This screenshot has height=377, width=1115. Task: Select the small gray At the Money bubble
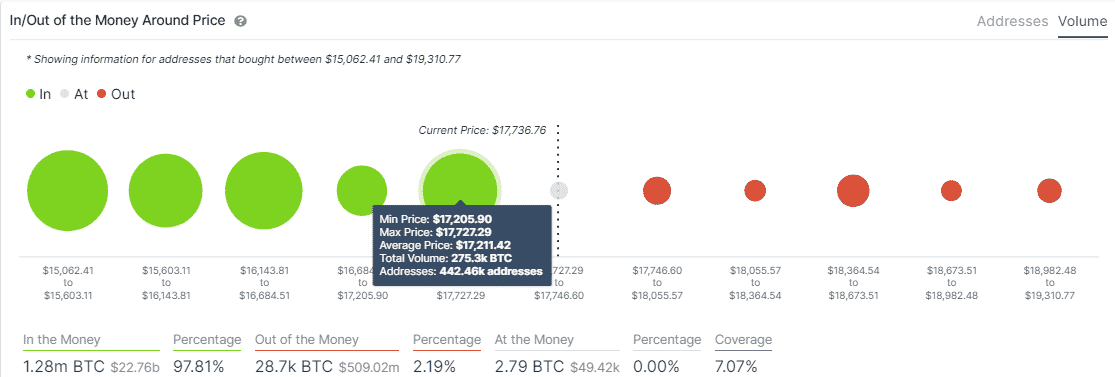[x=559, y=191]
